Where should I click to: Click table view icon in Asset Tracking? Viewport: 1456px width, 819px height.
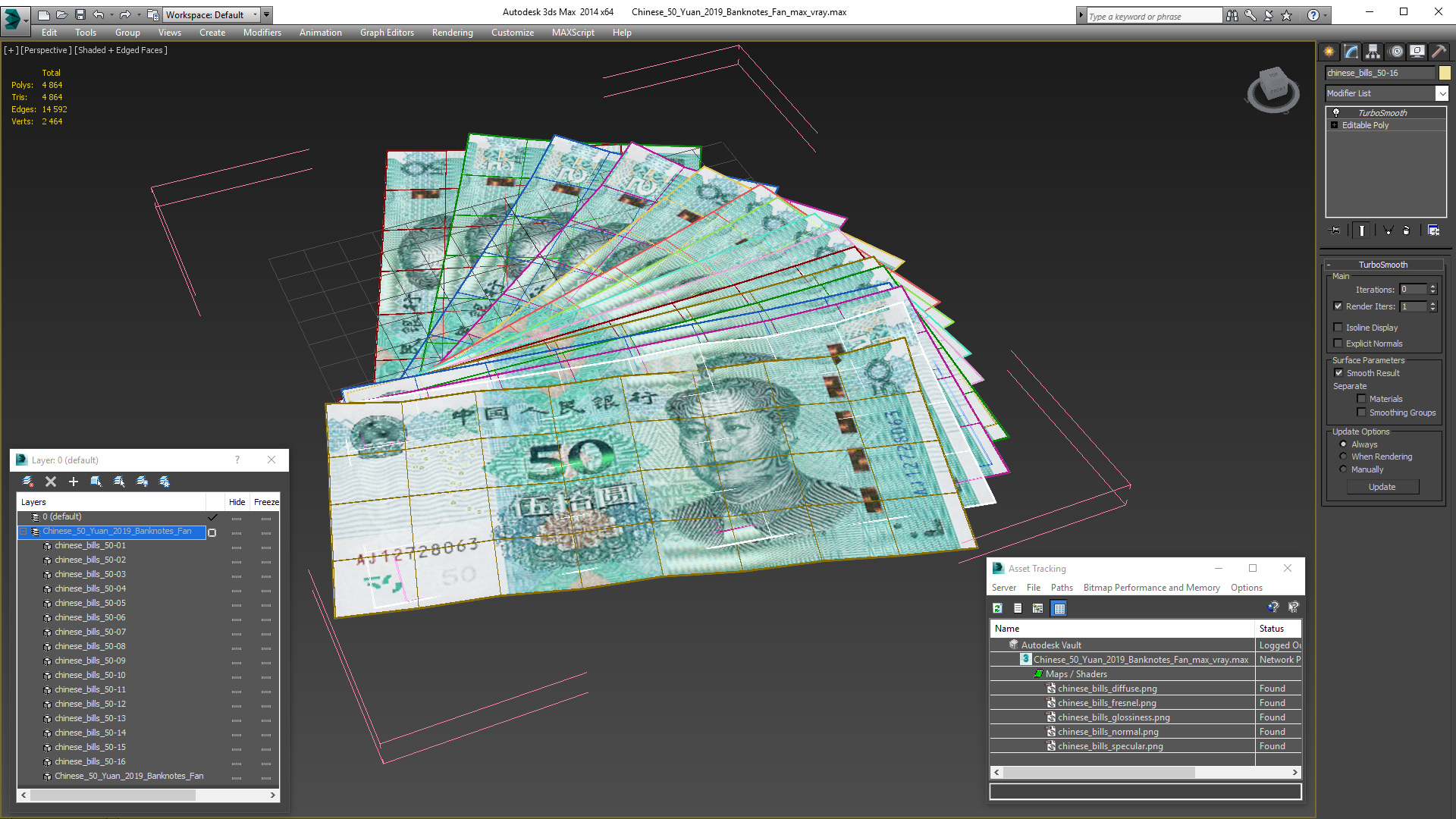tap(1059, 608)
